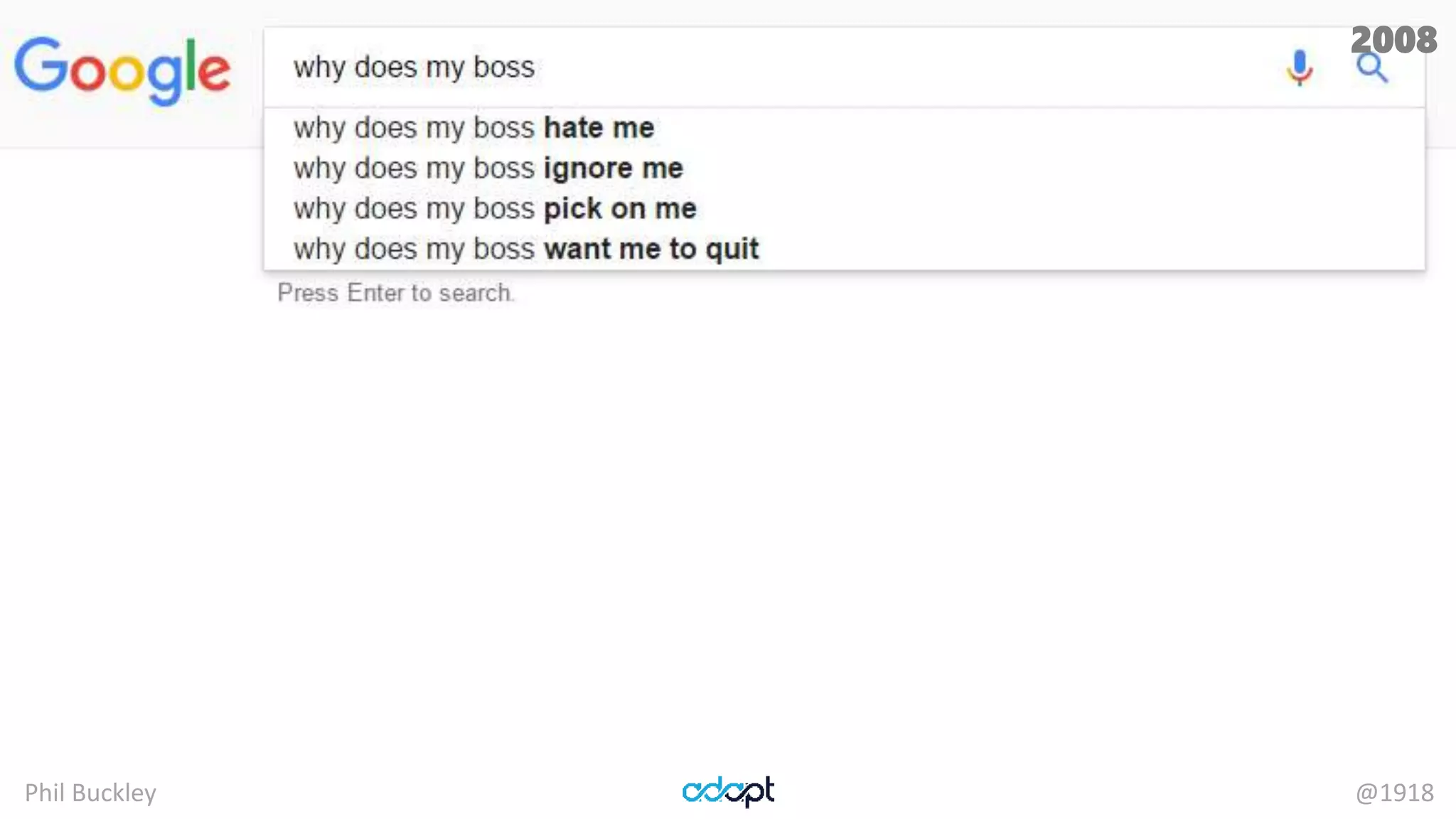
Task: Pick suggestion 'why does my boss pick on me'
Action: click(495, 209)
